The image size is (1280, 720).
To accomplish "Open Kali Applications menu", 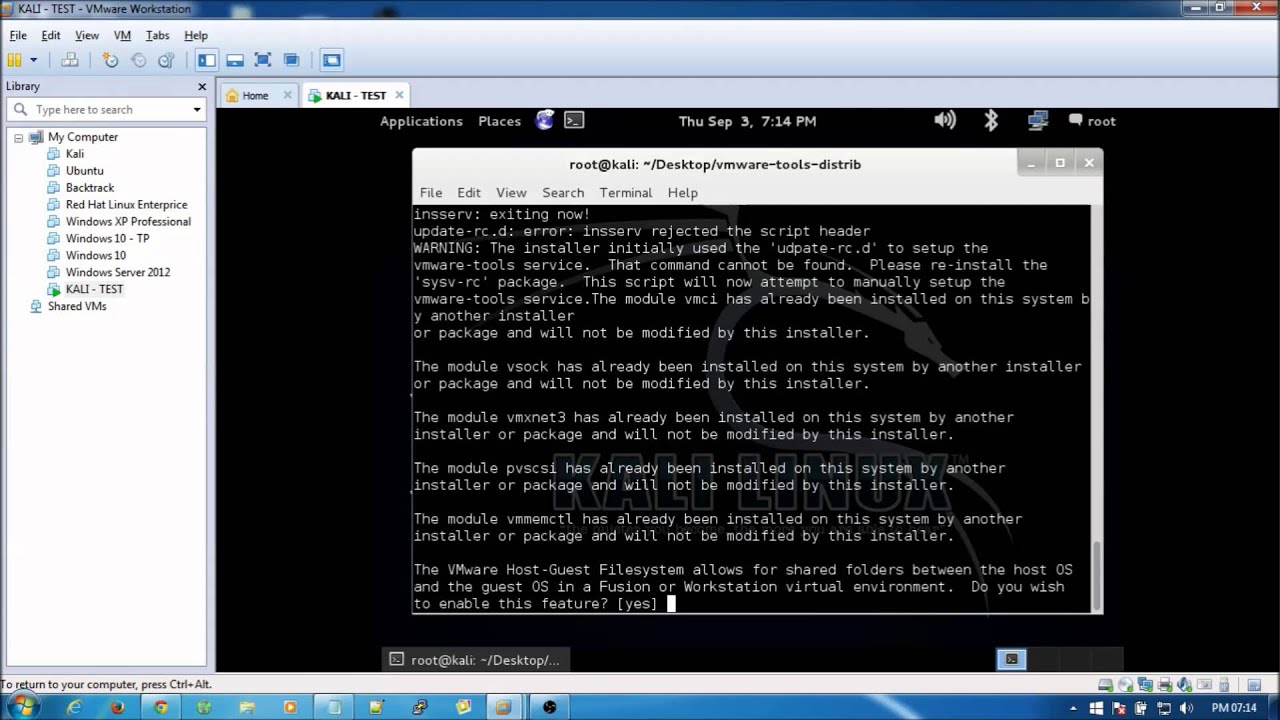I will coord(421,121).
